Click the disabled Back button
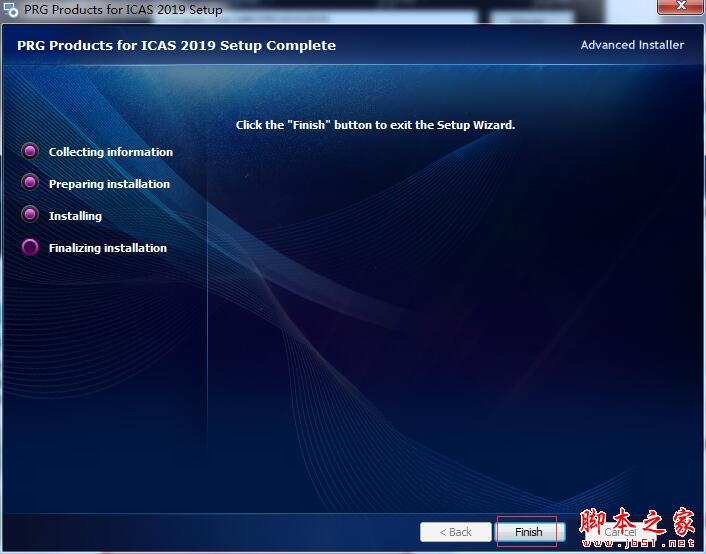This screenshot has width=706, height=554. point(456,532)
